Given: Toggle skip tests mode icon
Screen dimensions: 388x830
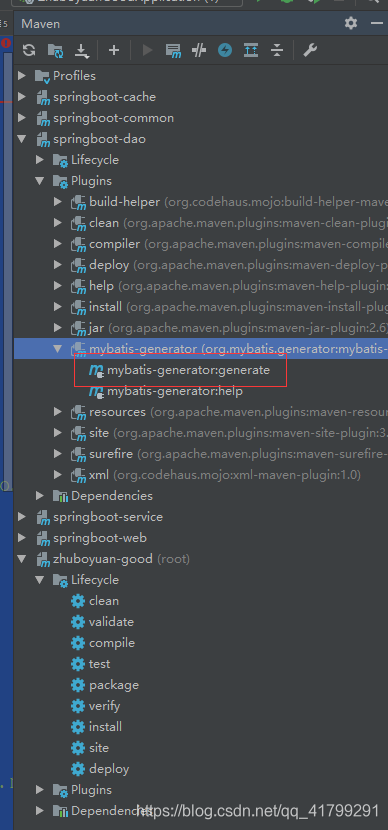Looking at the screenshot, I should point(225,50).
